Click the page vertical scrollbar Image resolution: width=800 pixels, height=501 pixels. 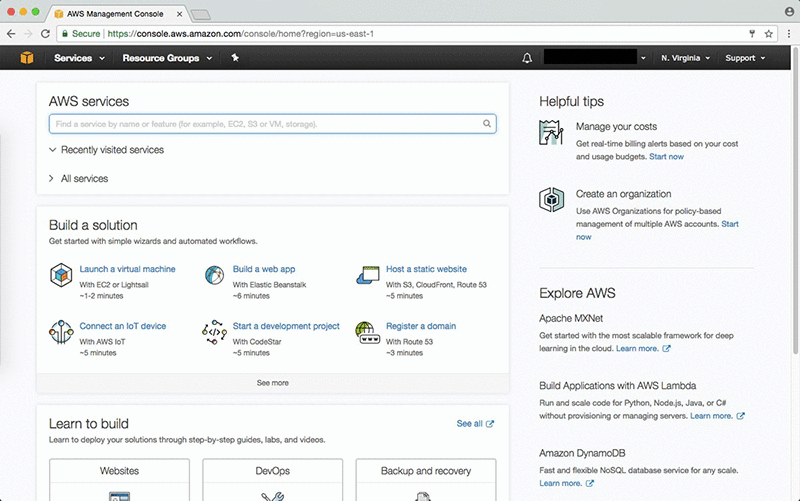coord(795,200)
